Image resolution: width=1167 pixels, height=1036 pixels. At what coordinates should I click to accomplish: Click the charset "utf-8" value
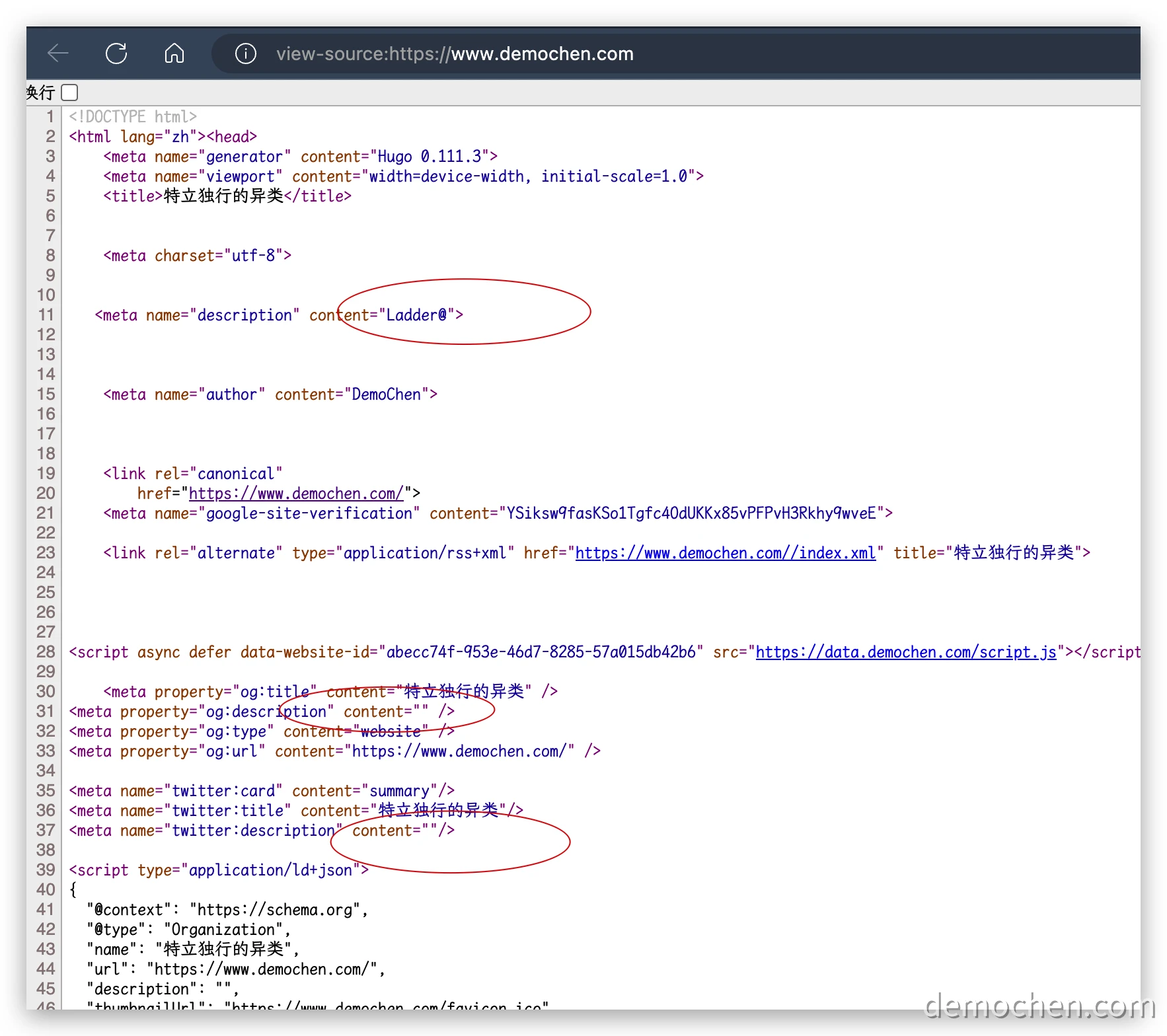pyautogui.click(x=254, y=256)
